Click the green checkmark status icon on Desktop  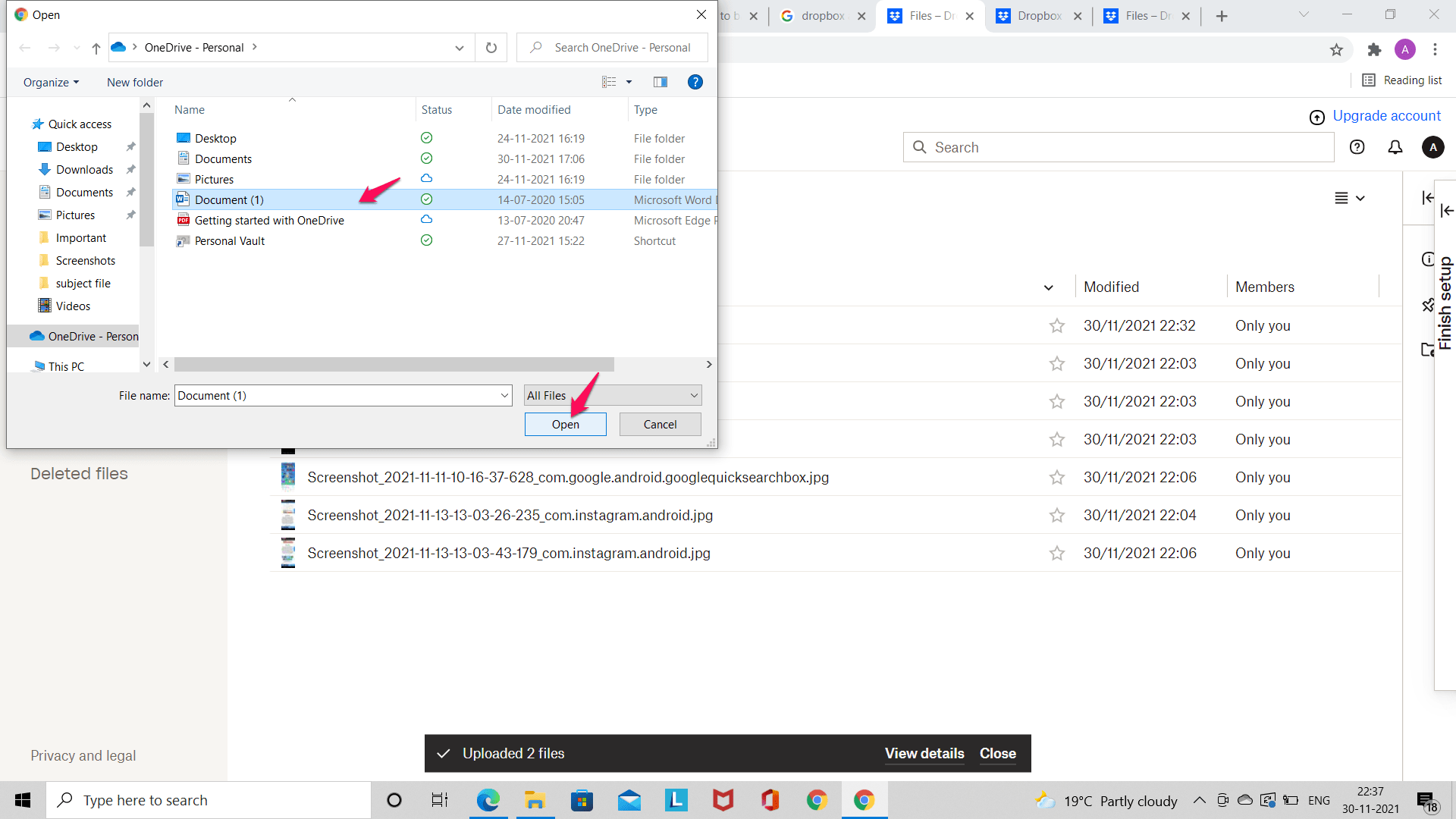[x=426, y=138]
